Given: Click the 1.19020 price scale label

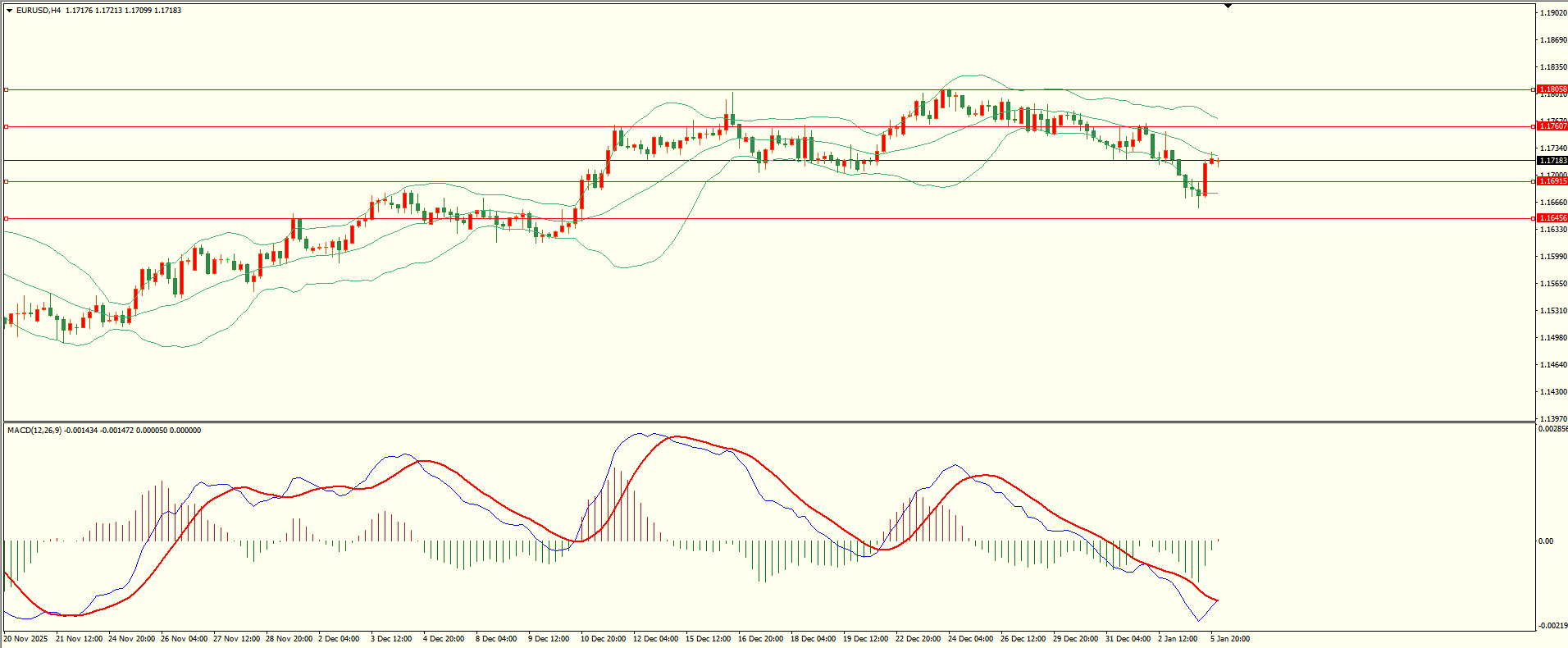Looking at the screenshot, I should click(x=1553, y=13).
